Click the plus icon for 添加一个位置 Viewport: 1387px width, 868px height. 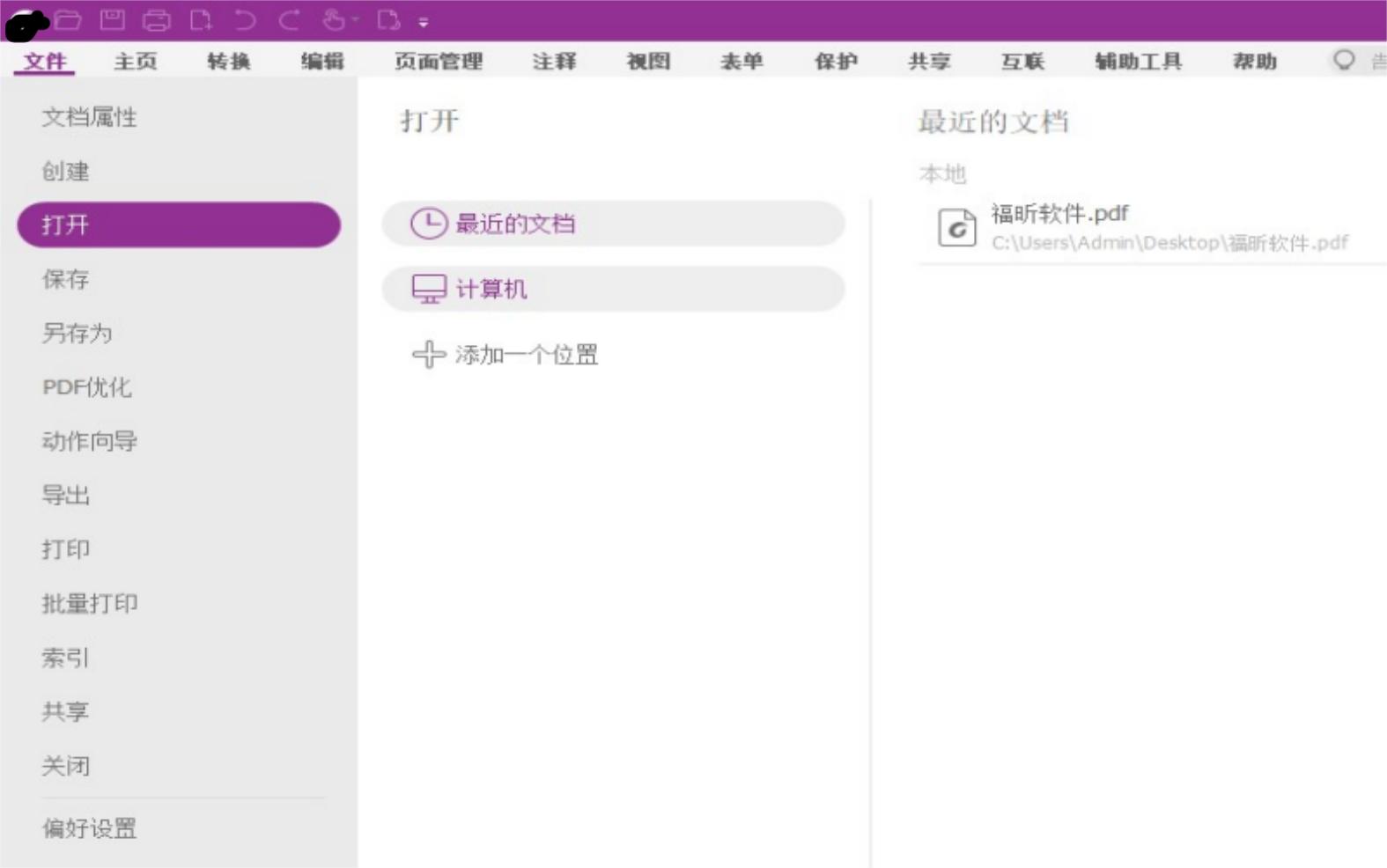point(429,354)
